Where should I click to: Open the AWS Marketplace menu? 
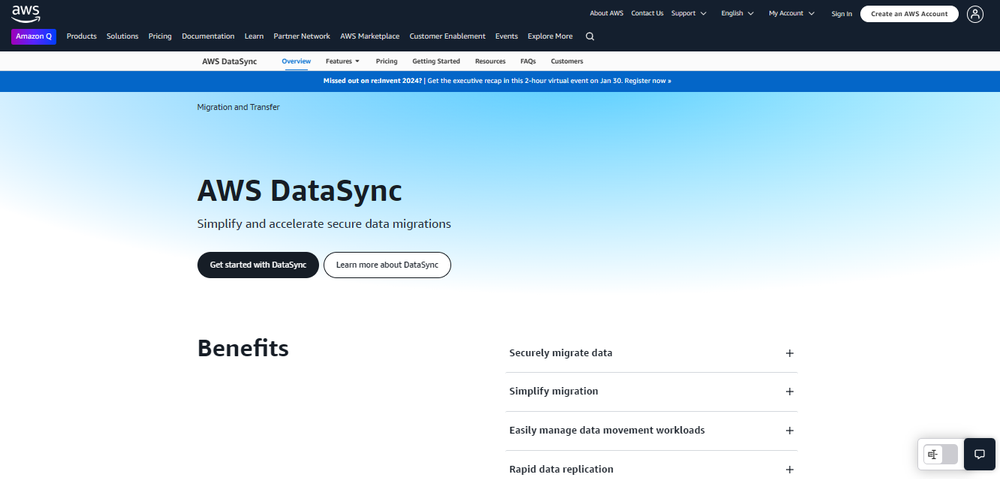click(x=370, y=36)
